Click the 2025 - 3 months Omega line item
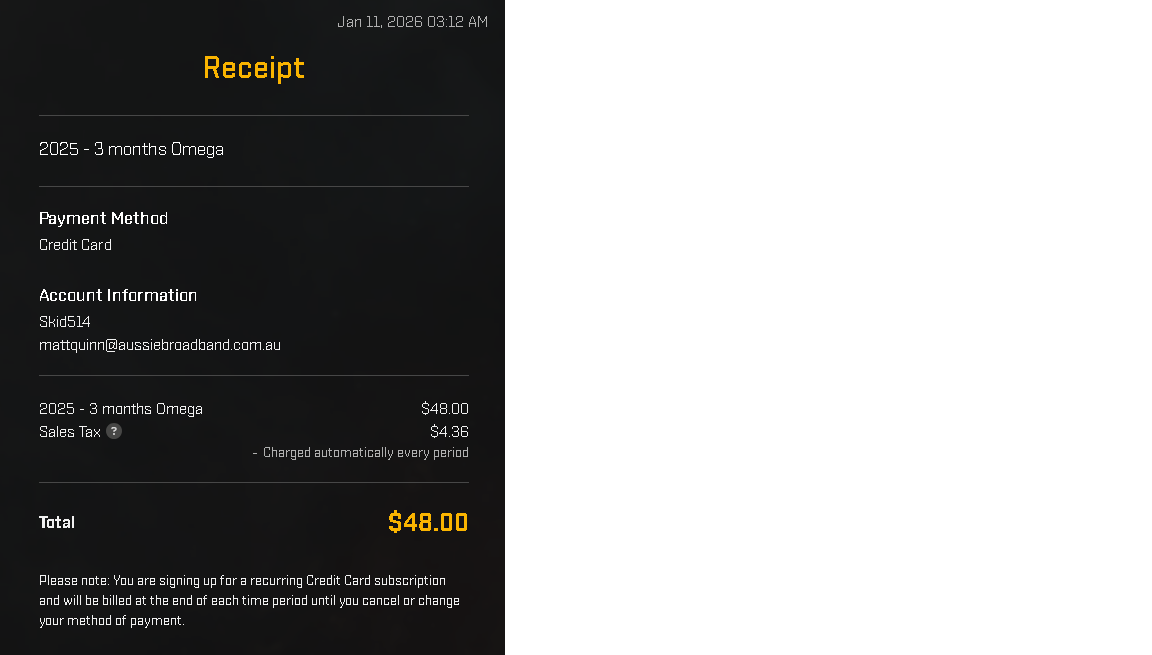 point(120,408)
